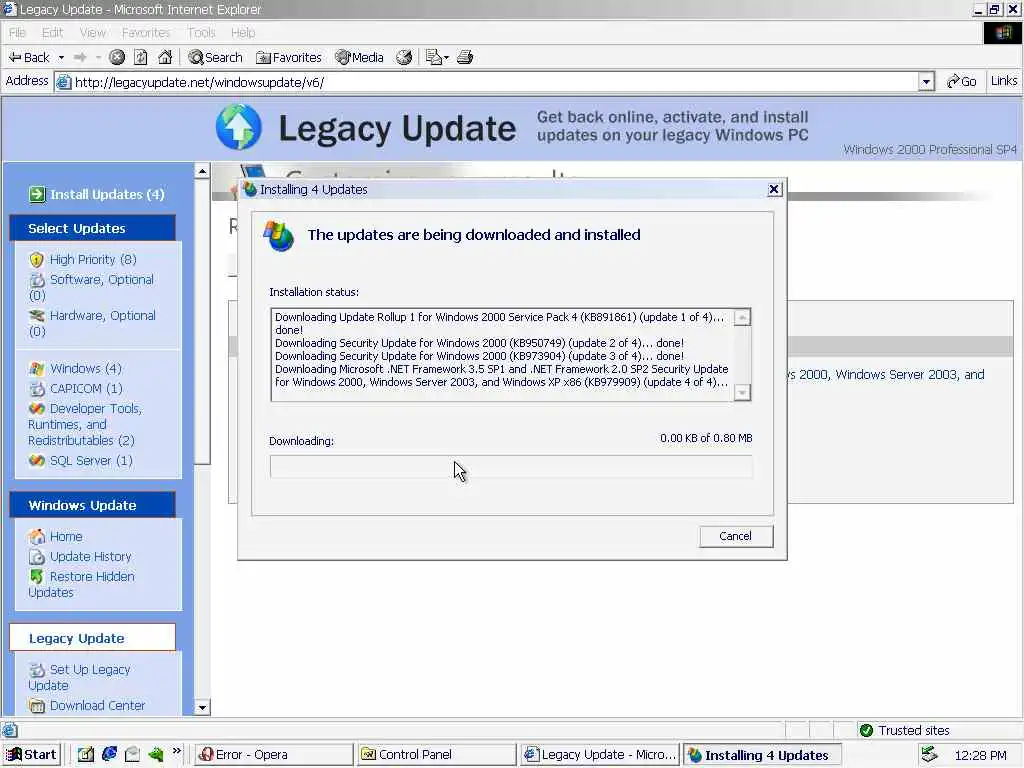Click the Download Center icon
Image resolution: width=1024 pixels, height=768 pixels.
(37, 706)
